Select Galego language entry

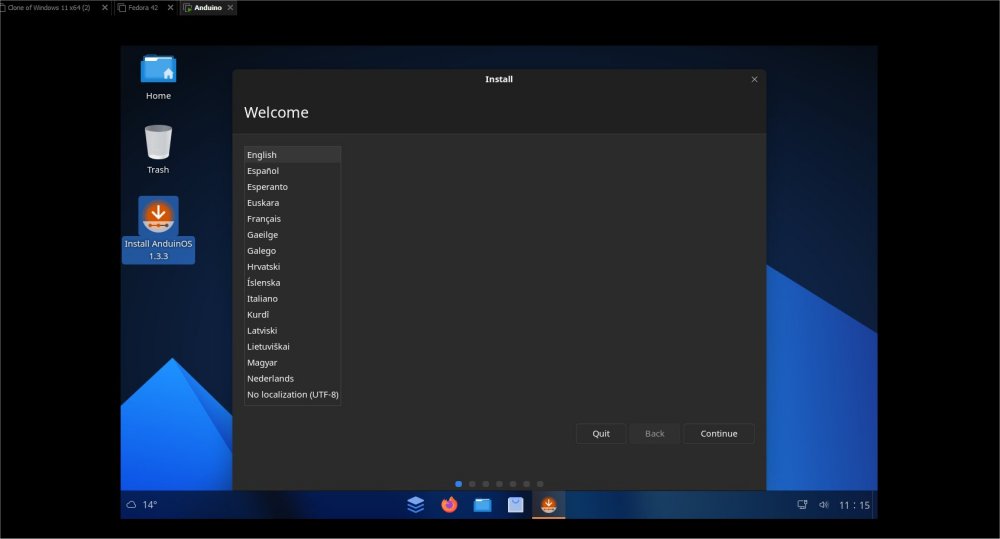(x=292, y=251)
